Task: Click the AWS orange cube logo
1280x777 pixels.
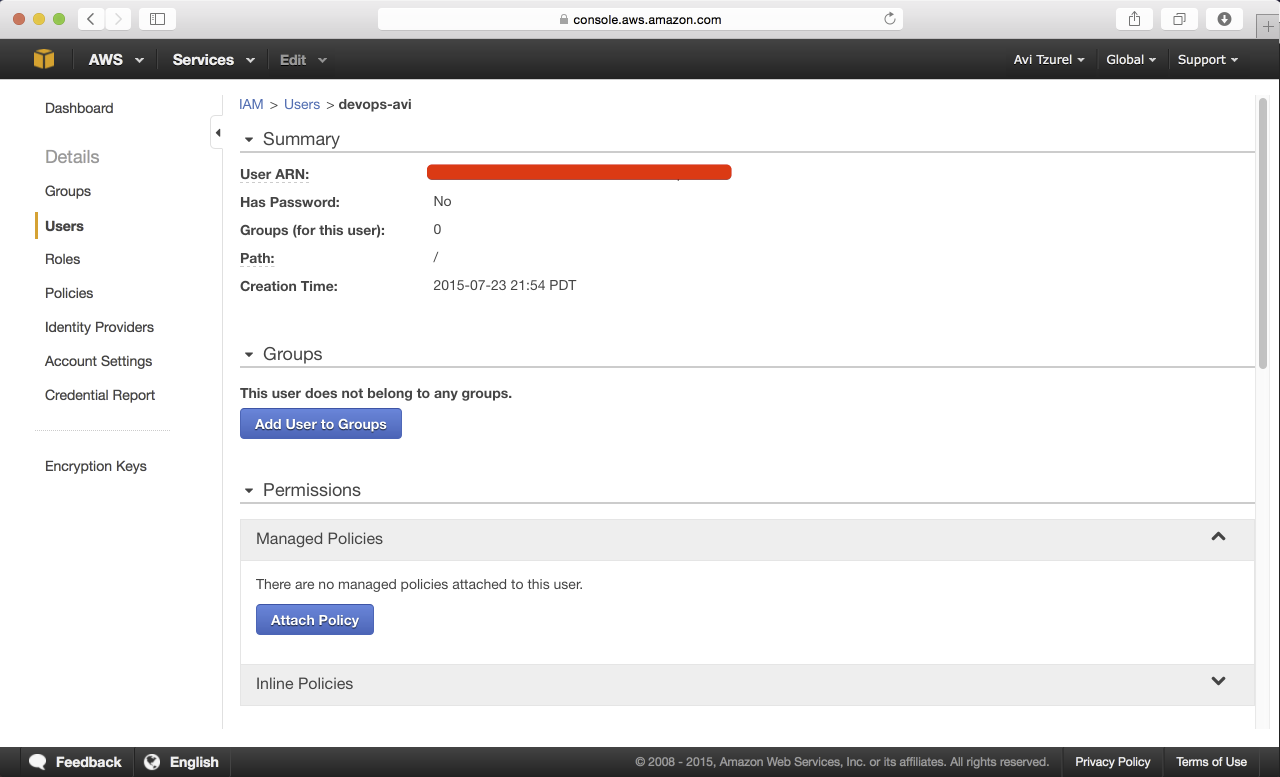Action: (44, 59)
